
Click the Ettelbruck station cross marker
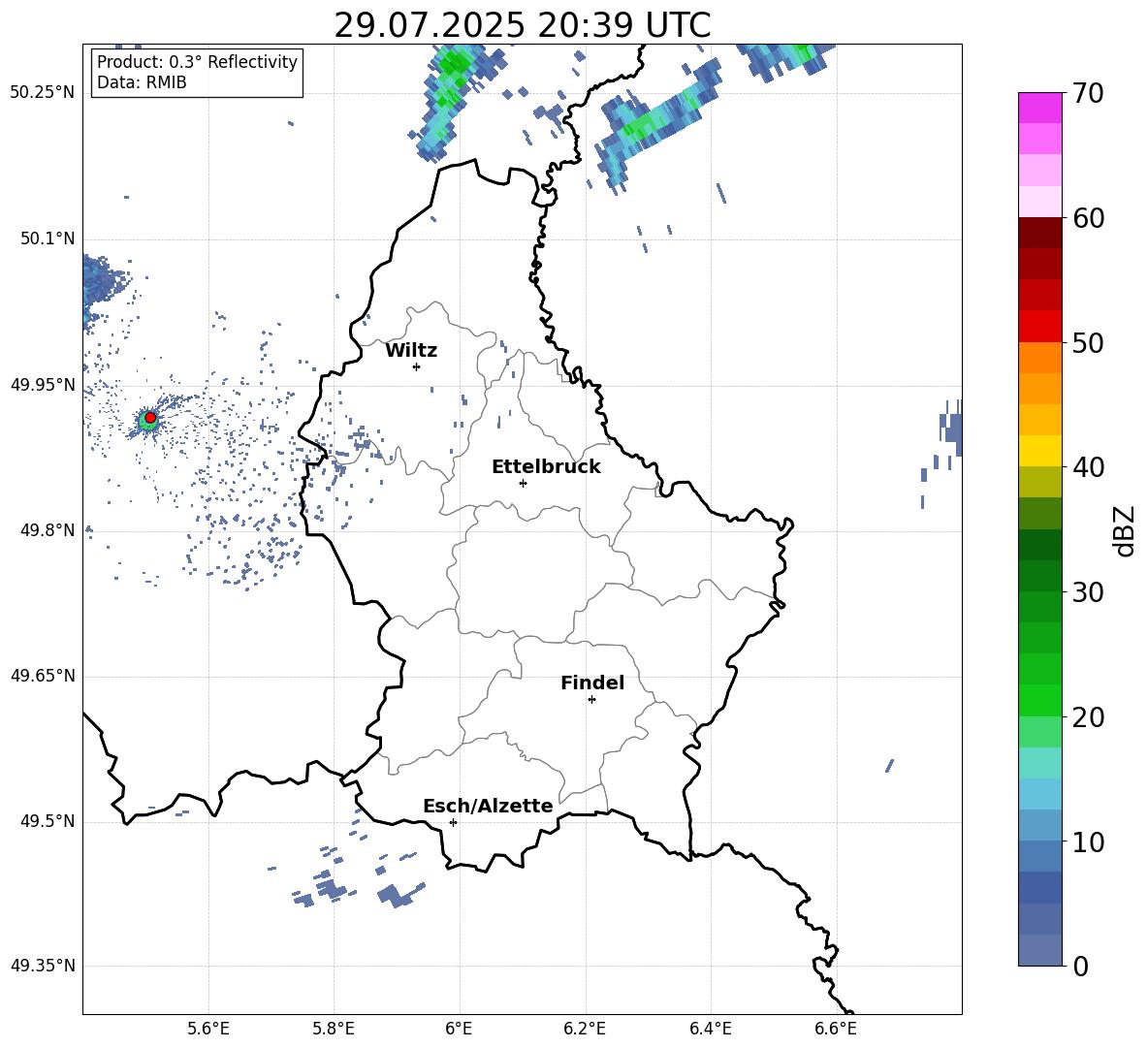pyautogui.click(x=523, y=483)
